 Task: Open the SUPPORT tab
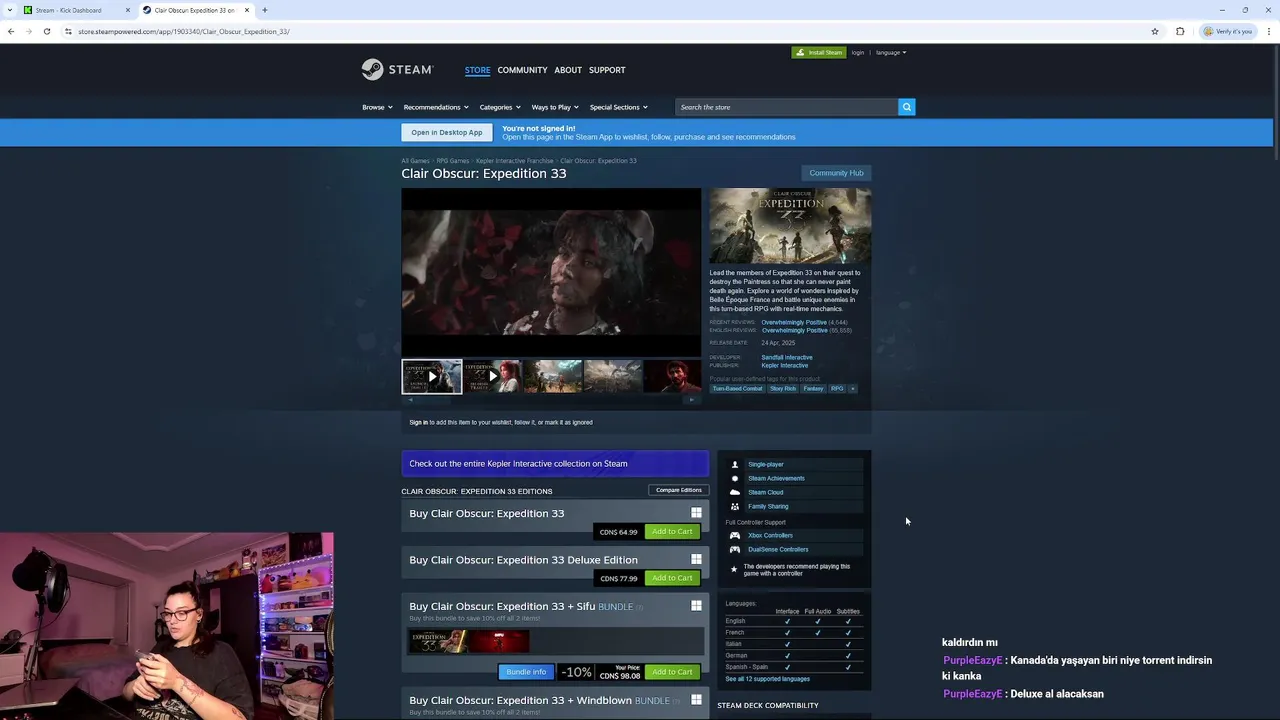coord(607,70)
